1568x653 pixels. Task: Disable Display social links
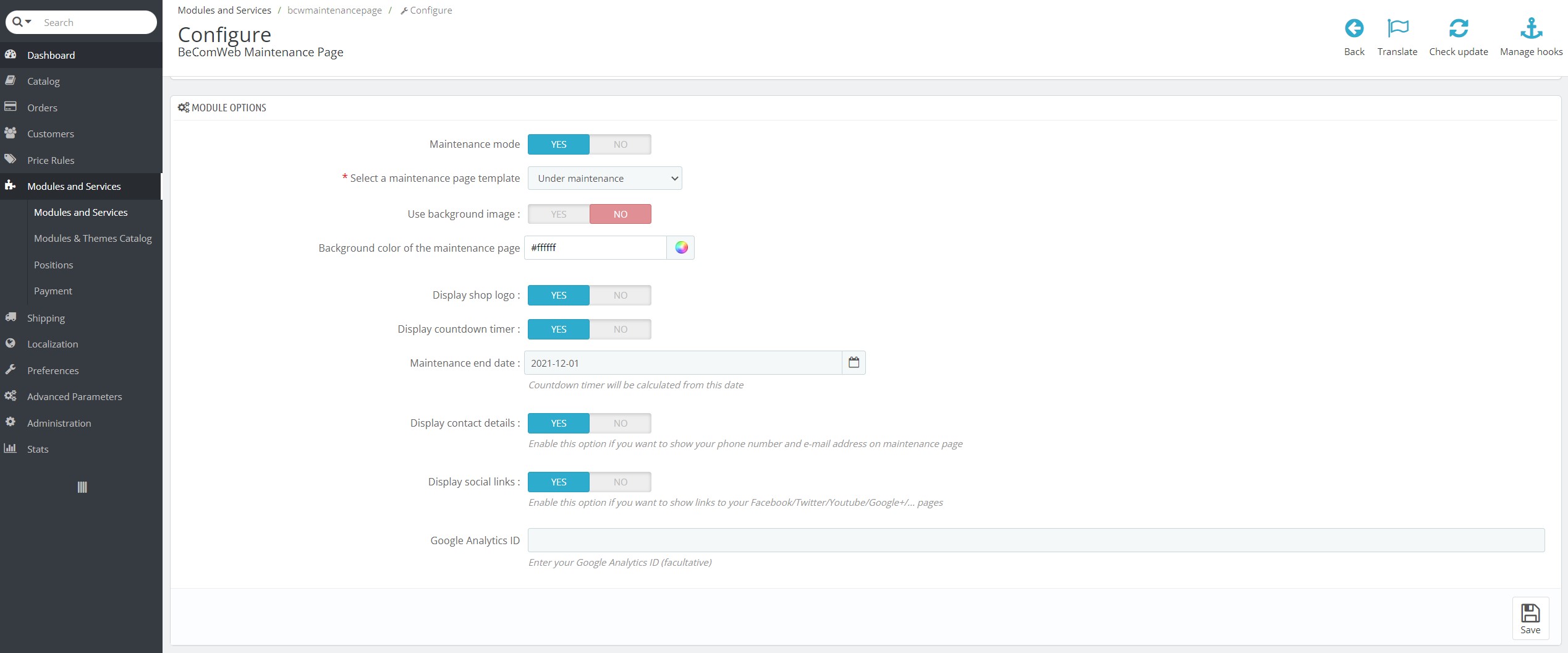pyautogui.click(x=620, y=482)
